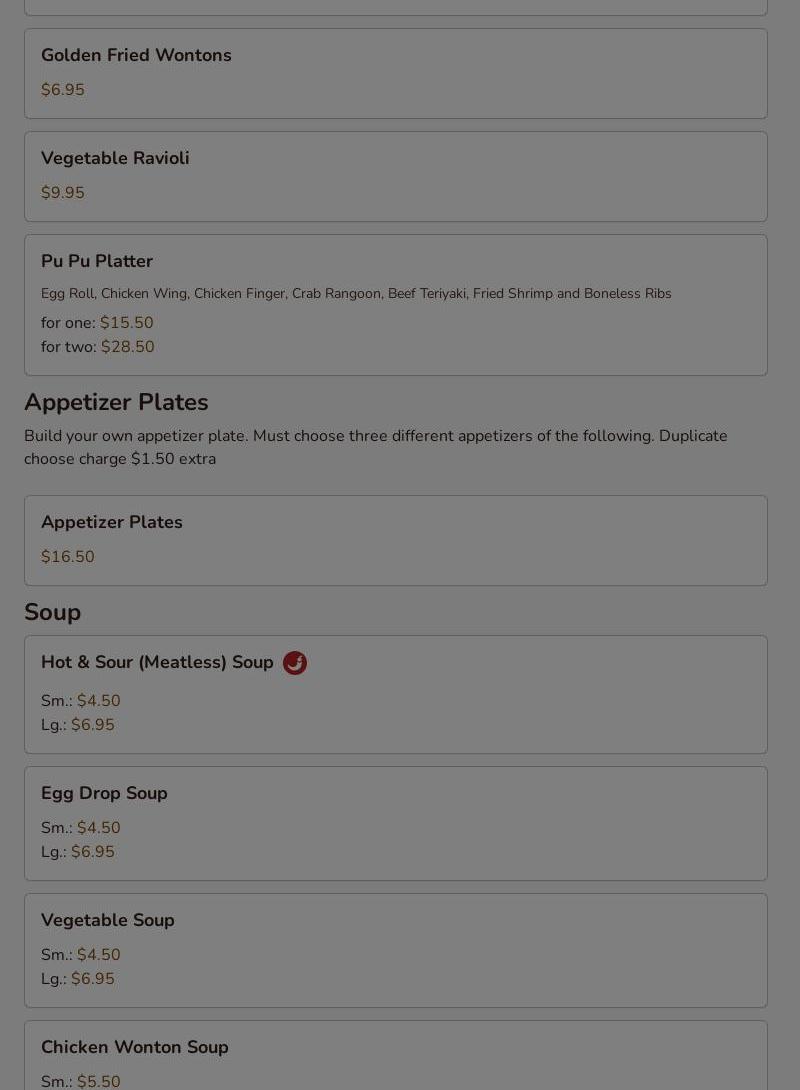Choose the Pu Pu Platter for one price
This screenshot has height=1090, width=800.
pyautogui.click(x=126, y=323)
